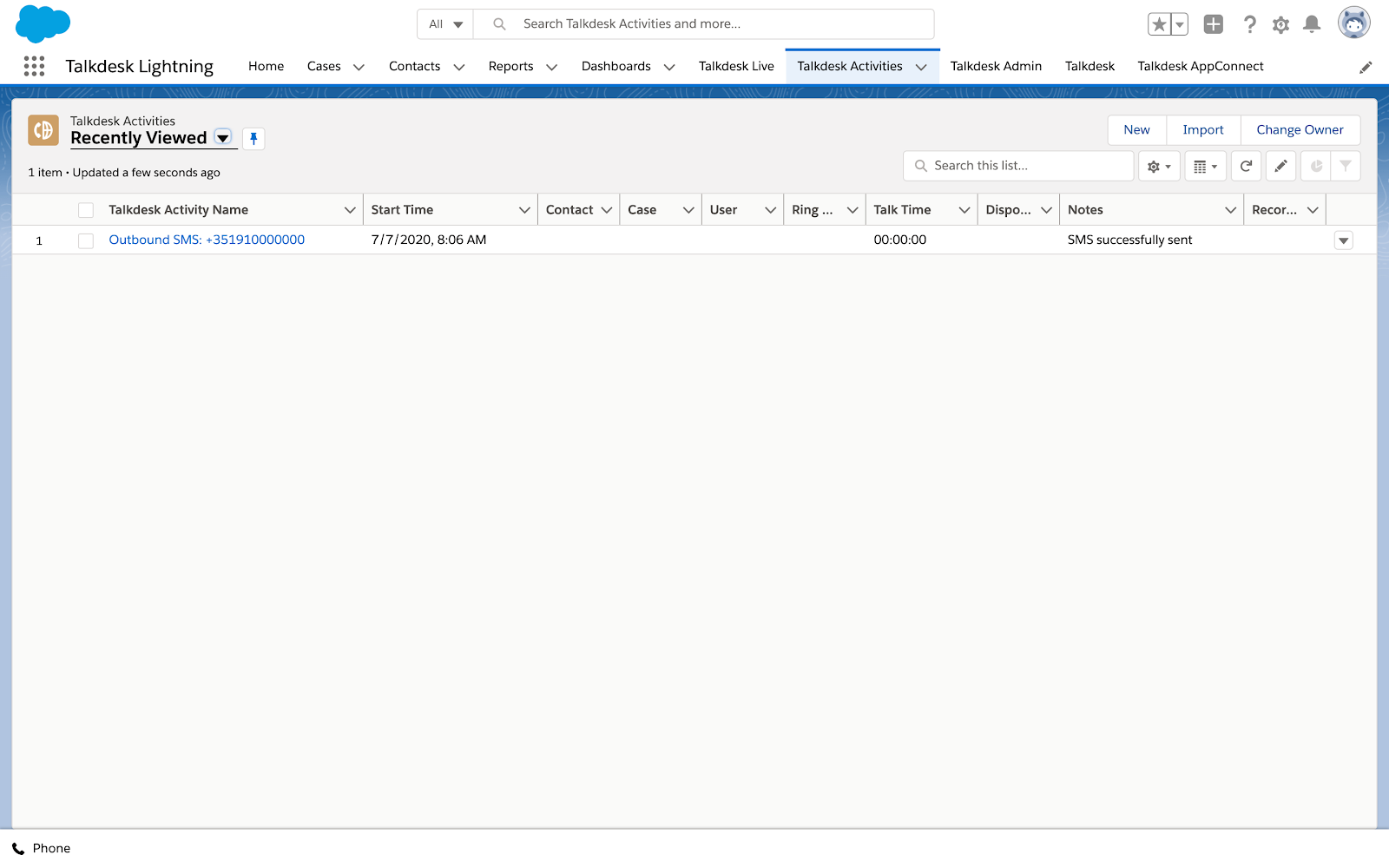Expand the Cases tab menu chevron
The height and width of the screenshot is (868, 1389).
pyautogui.click(x=359, y=67)
